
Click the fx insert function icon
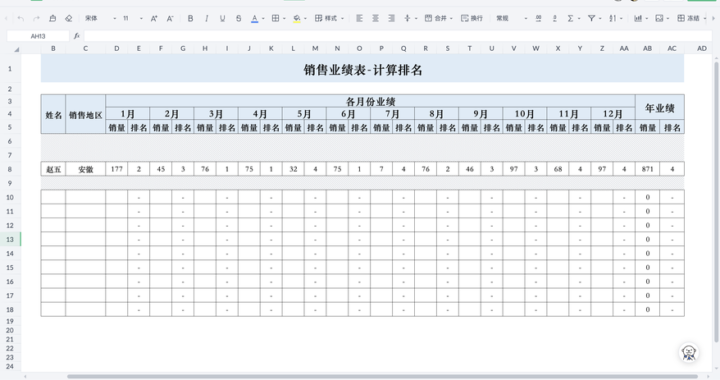click(x=77, y=36)
